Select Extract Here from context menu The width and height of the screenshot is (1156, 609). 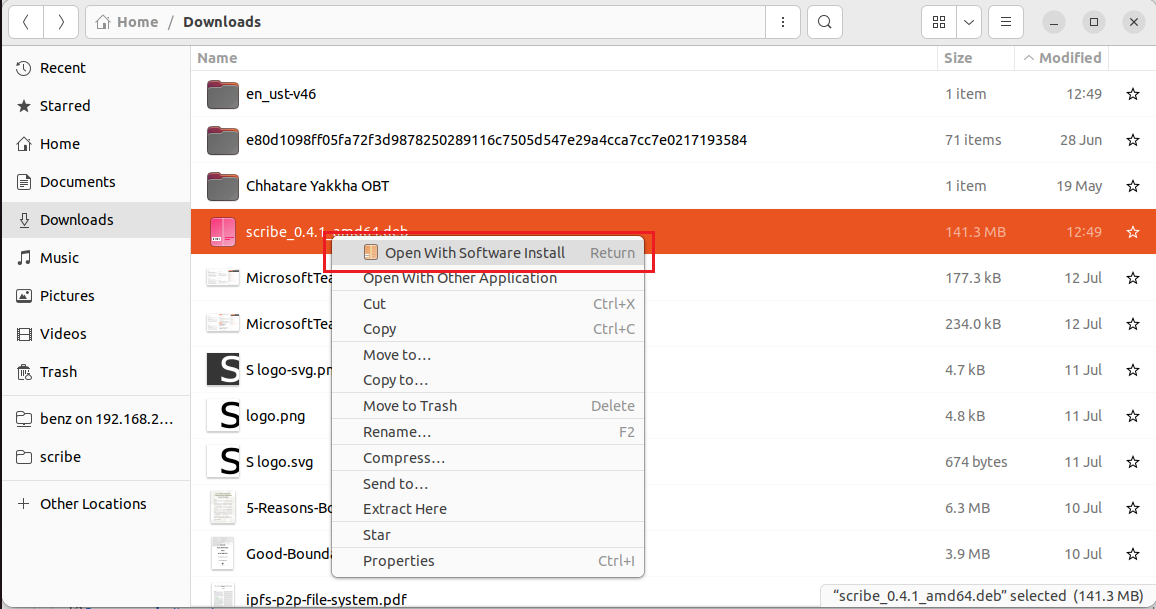point(405,509)
